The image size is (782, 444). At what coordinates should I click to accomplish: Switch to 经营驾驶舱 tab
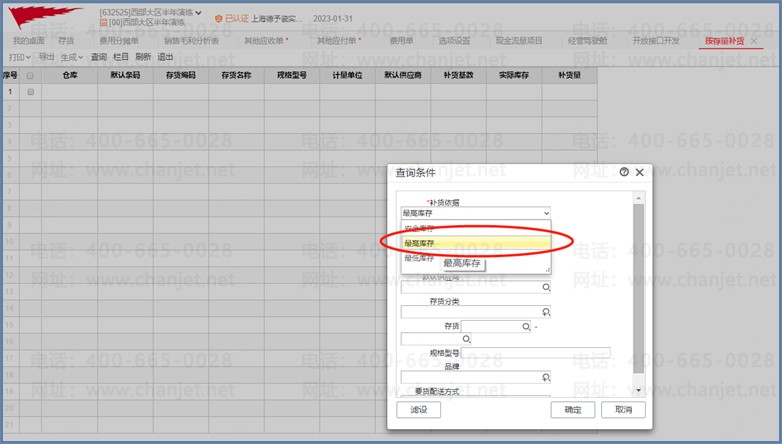tap(587, 41)
